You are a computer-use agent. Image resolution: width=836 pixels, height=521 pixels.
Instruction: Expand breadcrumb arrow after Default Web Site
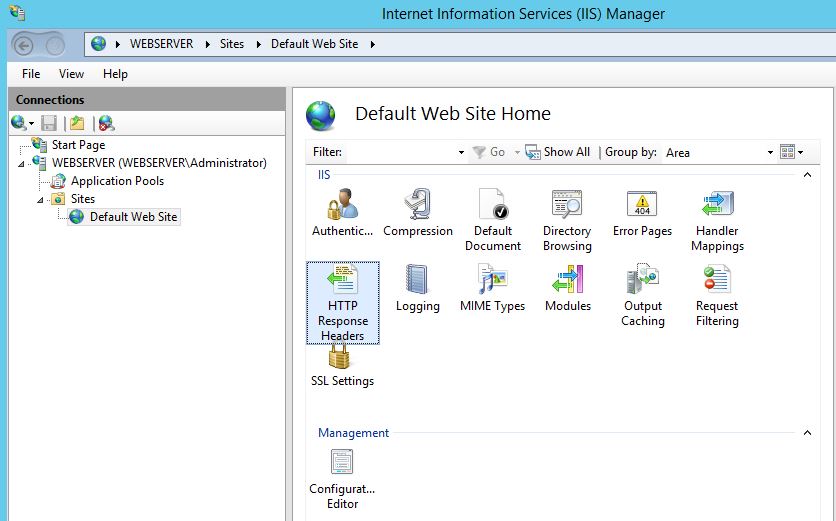(x=373, y=44)
